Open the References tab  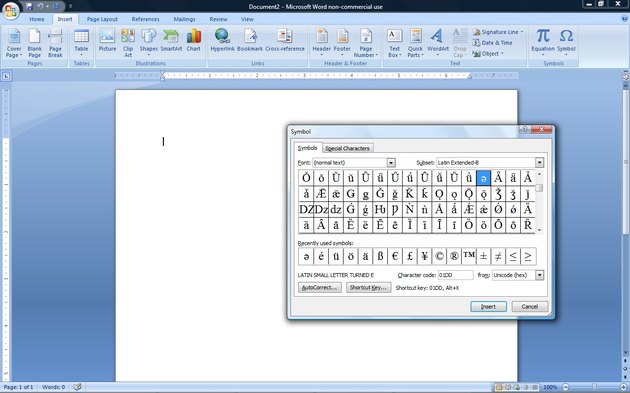[x=145, y=19]
